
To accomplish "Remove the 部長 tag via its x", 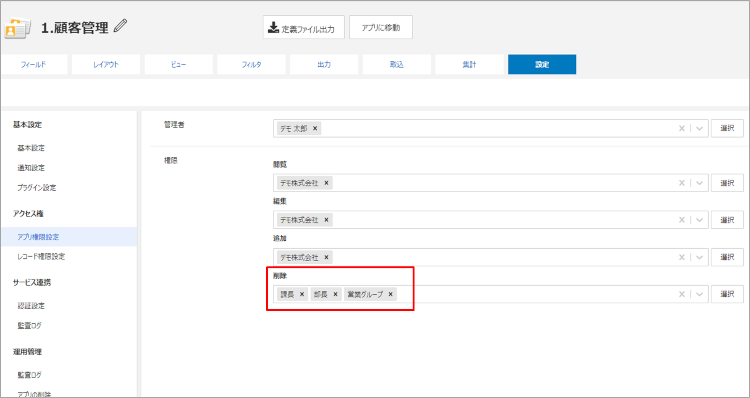I will [x=335, y=294].
